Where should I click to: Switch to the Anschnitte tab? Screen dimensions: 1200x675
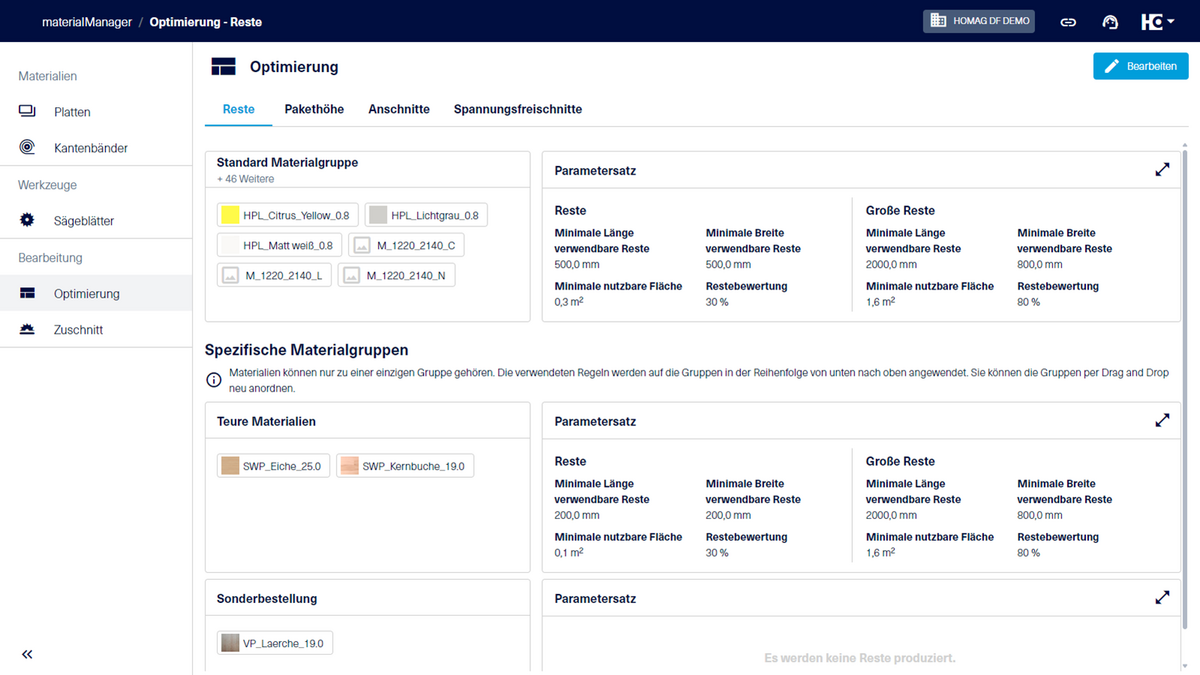tap(399, 109)
